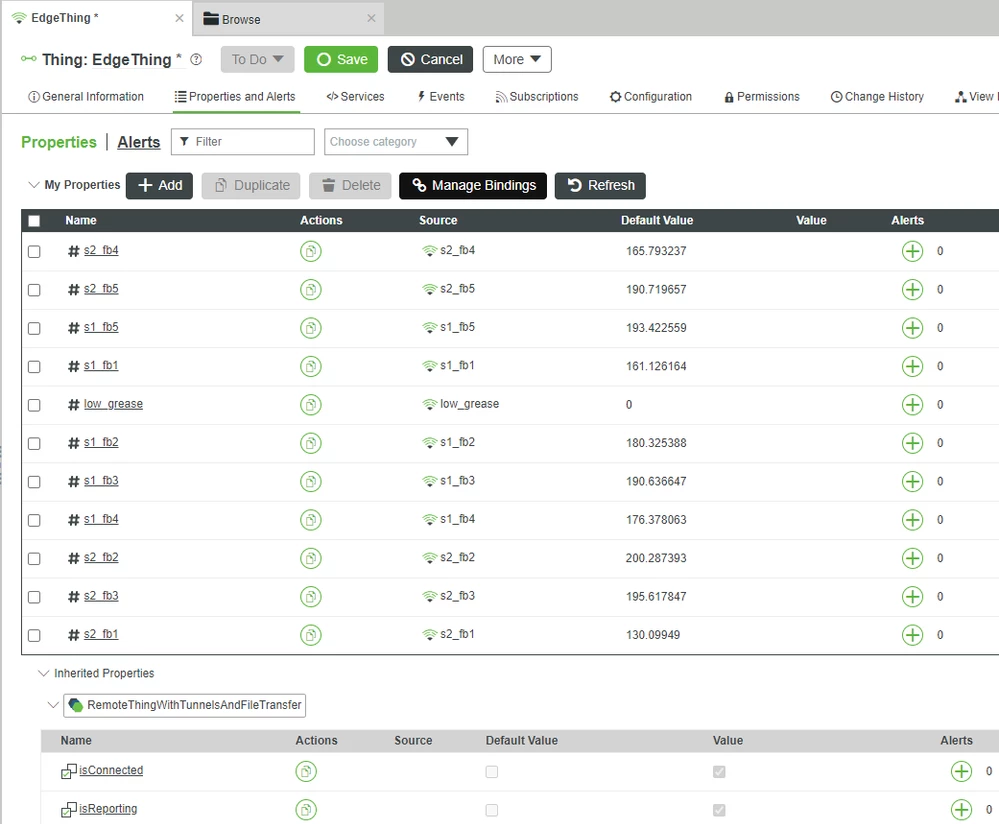This screenshot has width=999, height=824.
Task: Click the copy action icon for s1_fb2
Action: [310, 443]
